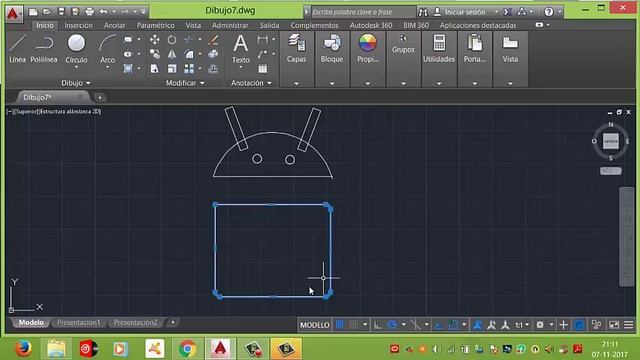Expand the Modificar panel

tap(185, 83)
